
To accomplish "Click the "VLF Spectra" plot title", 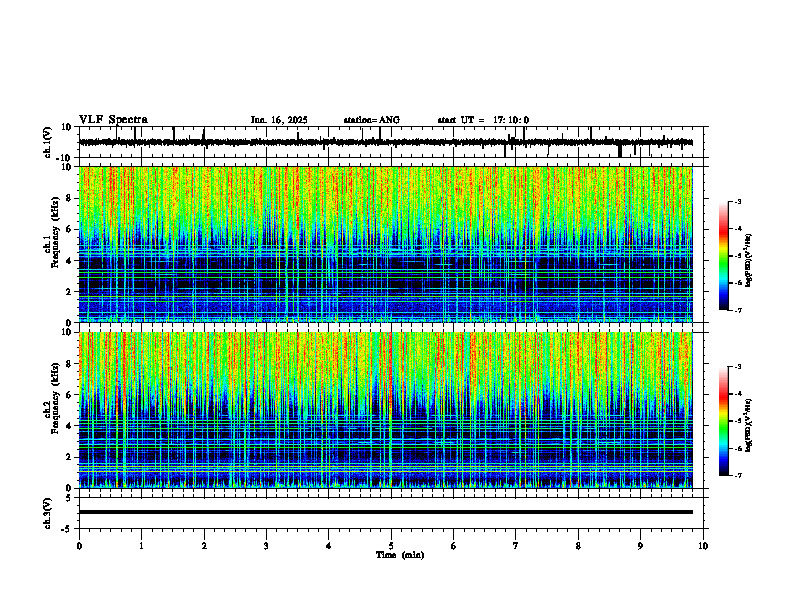I will 113,120.
